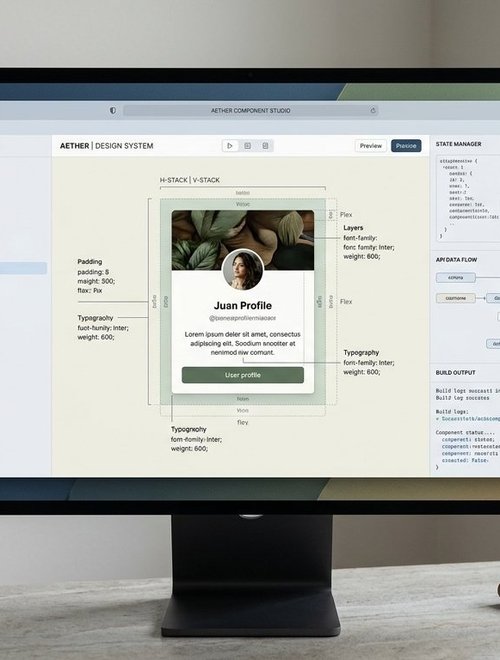Click the reload icon in the address bar
The image size is (500, 660).
point(373,110)
